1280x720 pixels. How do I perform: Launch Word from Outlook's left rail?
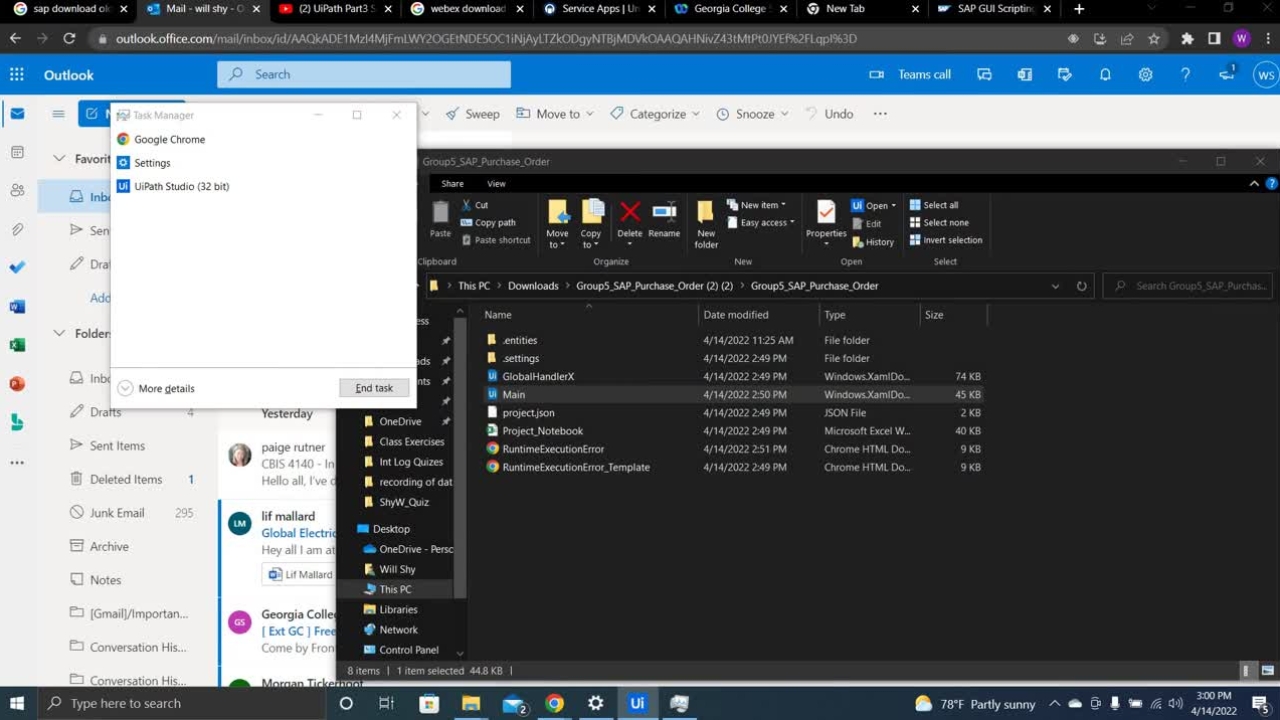click(x=17, y=306)
